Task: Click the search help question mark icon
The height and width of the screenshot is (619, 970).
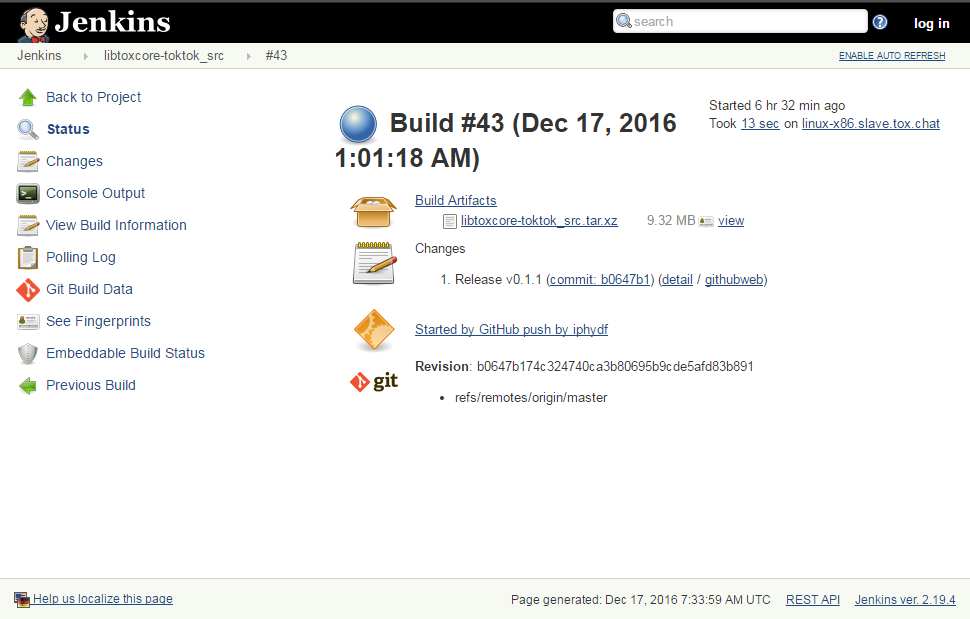Action: pyautogui.click(x=880, y=22)
